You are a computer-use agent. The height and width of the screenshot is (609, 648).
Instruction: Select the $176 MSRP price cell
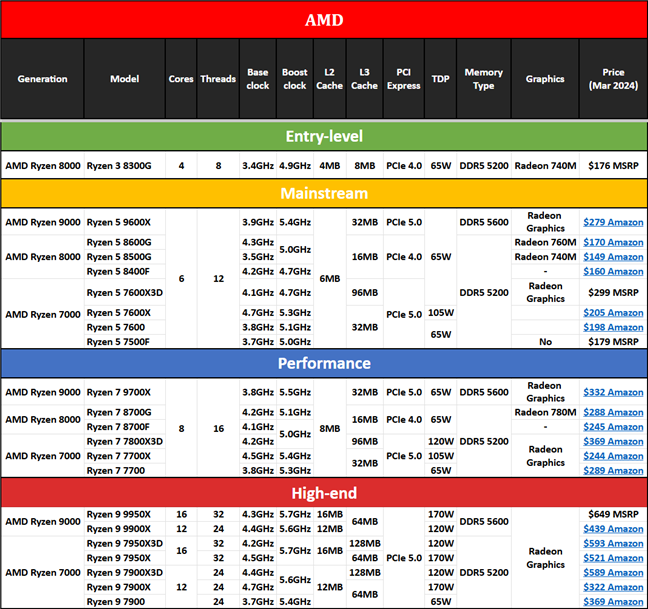pos(613,166)
